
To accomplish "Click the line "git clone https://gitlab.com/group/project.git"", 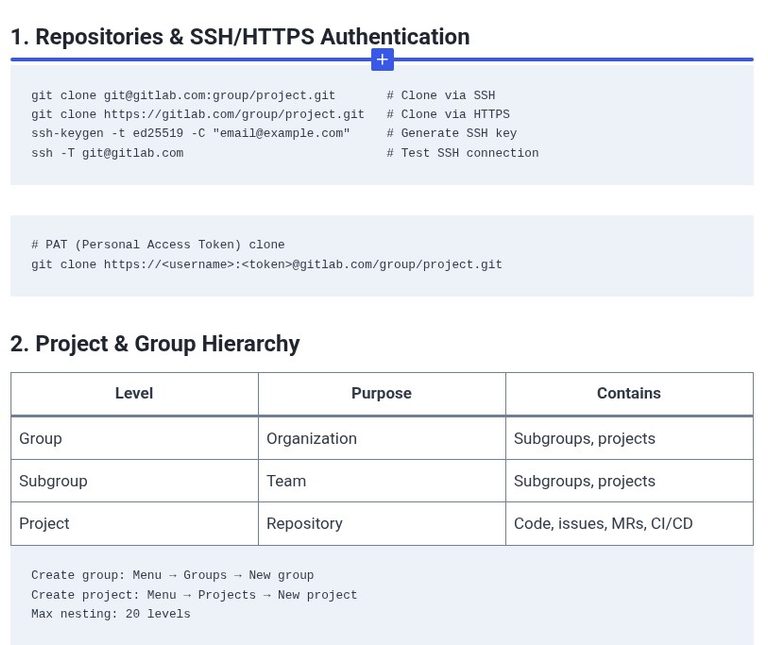I will coord(198,114).
